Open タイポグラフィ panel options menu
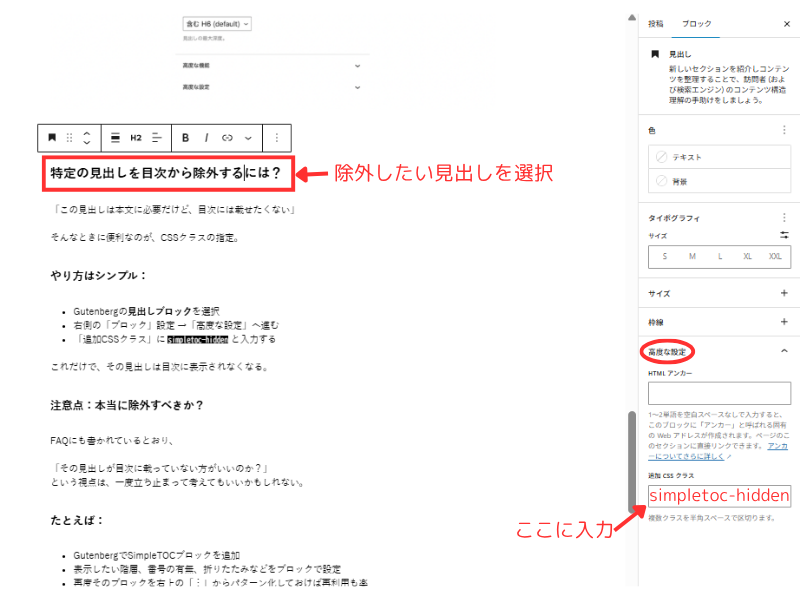The height and width of the screenshot is (600, 800). tap(784, 218)
